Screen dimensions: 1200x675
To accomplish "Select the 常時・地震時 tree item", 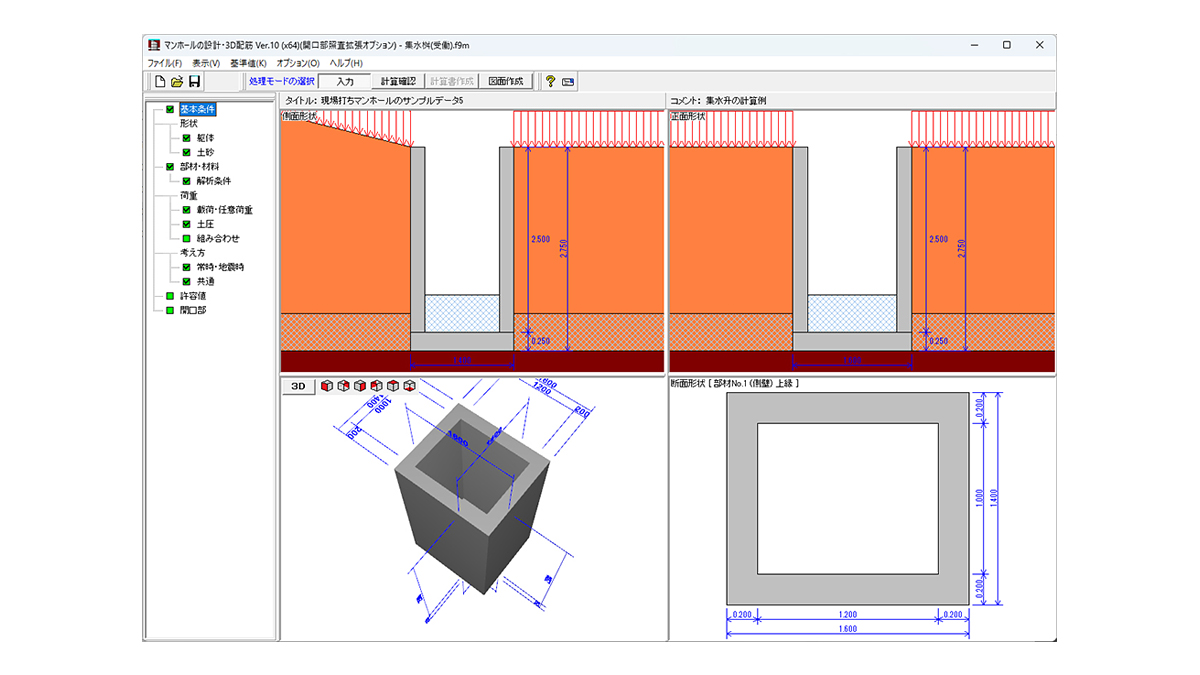I will 221,268.
